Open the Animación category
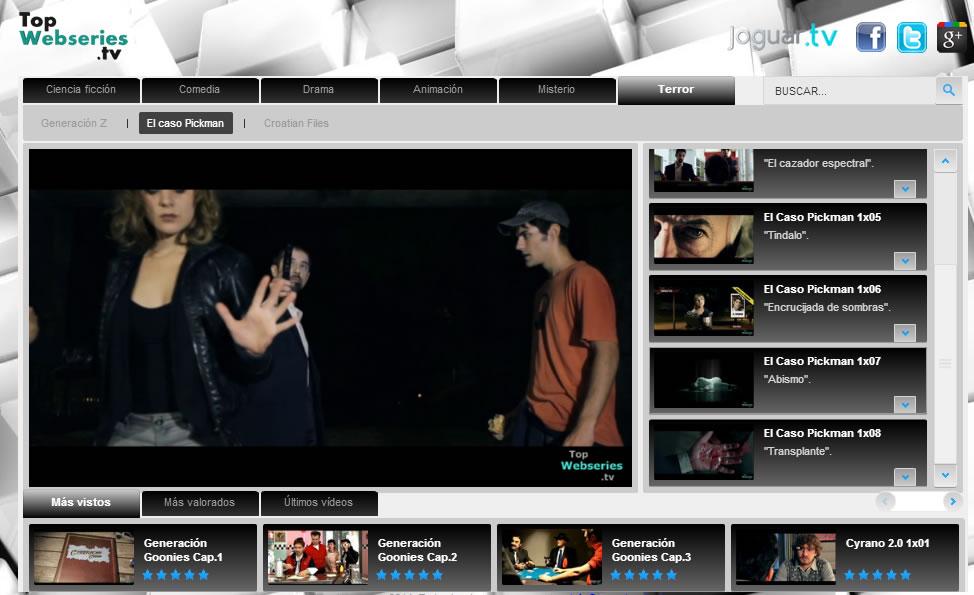Image resolution: width=974 pixels, height=595 pixels. click(438, 90)
